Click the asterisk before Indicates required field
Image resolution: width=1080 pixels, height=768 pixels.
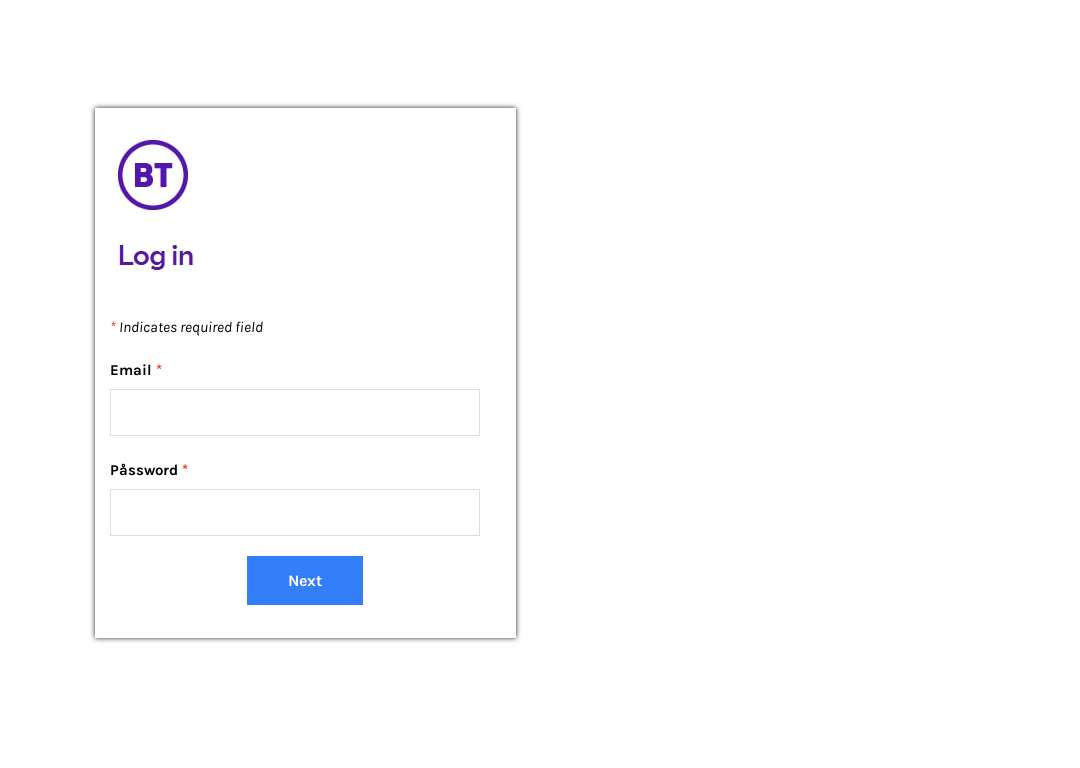coord(114,325)
